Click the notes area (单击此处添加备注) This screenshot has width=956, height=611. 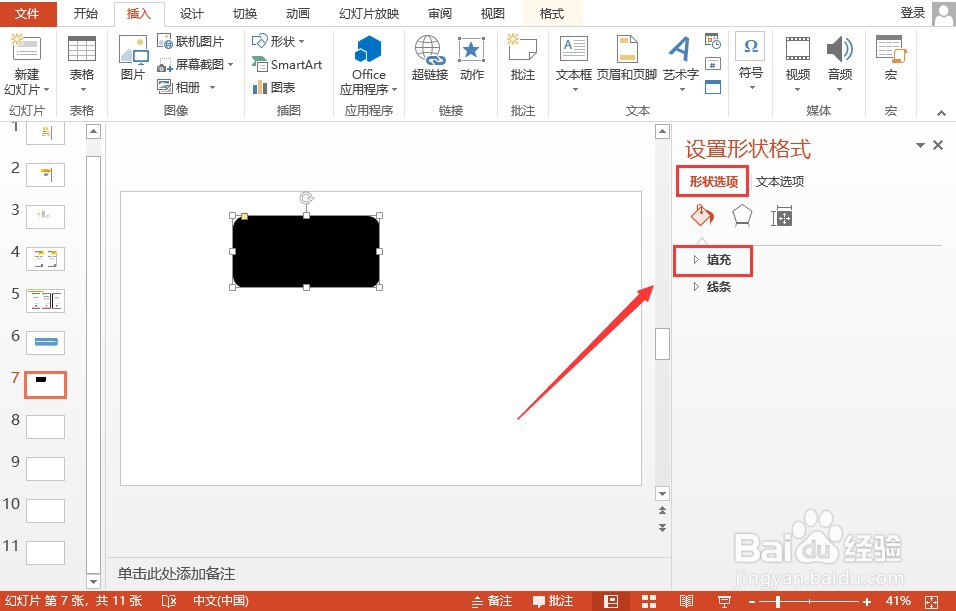click(x=176, y=574)
